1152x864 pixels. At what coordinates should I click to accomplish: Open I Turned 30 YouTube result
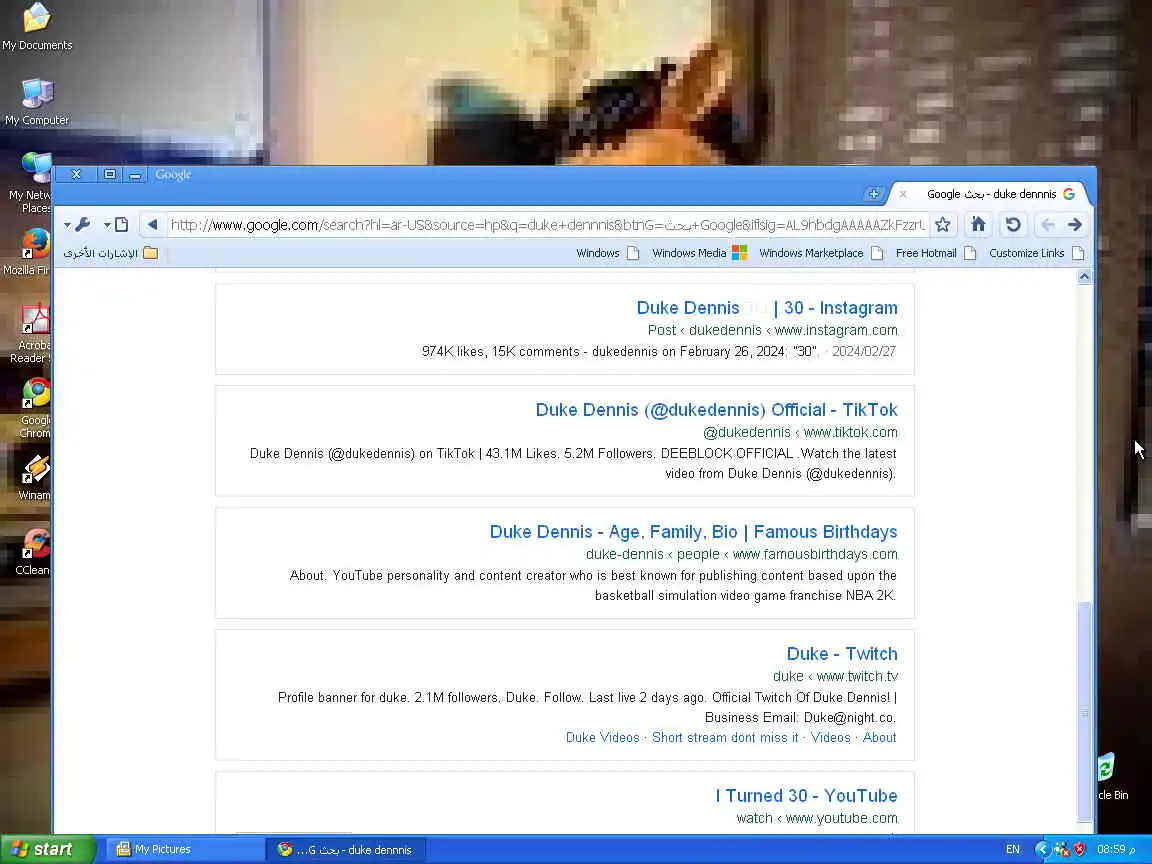click(807, 796)
